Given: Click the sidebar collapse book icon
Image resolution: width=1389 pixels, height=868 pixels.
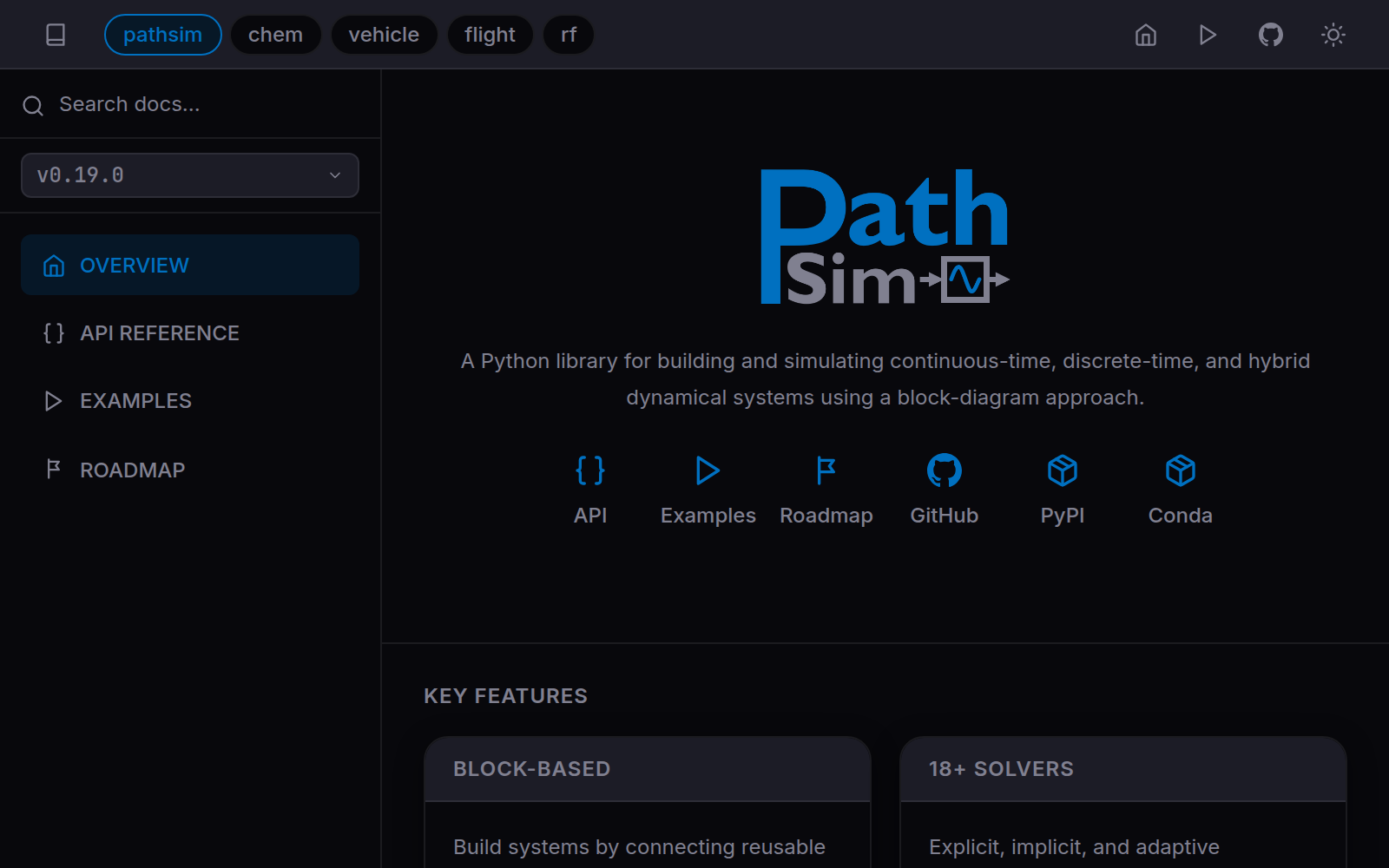Looking at the screenshot, I should pyautogui.click(x=56, y=35).
